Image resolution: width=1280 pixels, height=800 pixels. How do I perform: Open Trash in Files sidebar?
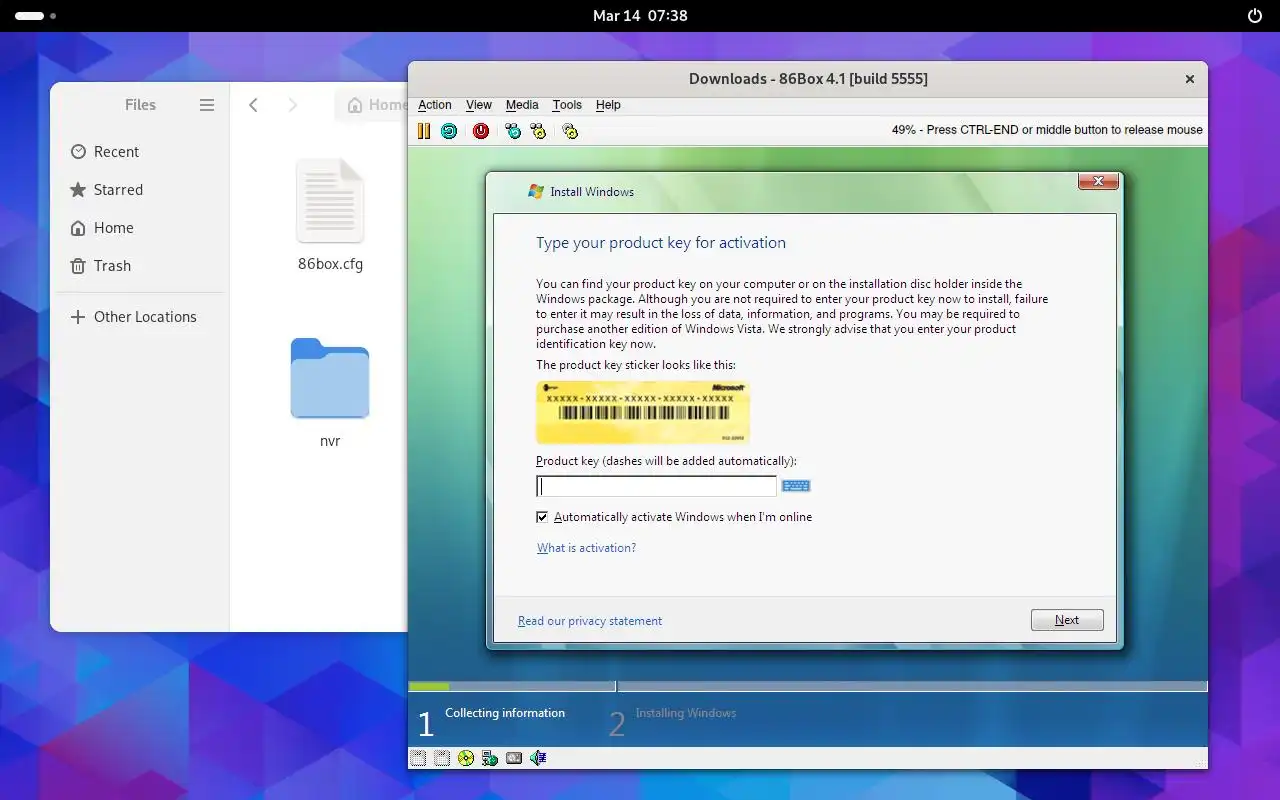[140, 266]
